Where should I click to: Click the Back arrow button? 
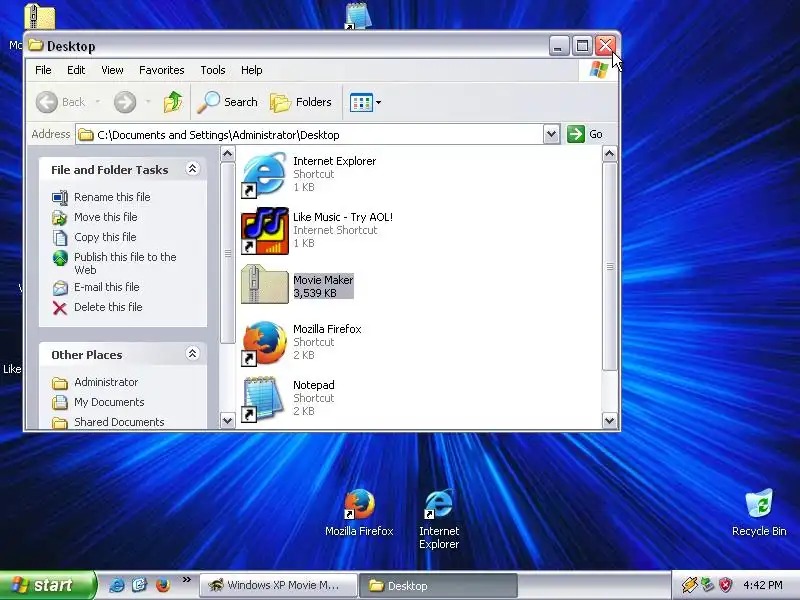click(x=47, y=102)
